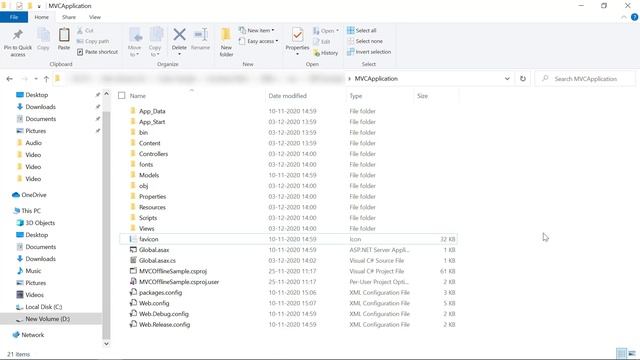The height and width of the screenshot is (360, 640).
Task: Click Paste shortcut command
Action: point(98,52)
